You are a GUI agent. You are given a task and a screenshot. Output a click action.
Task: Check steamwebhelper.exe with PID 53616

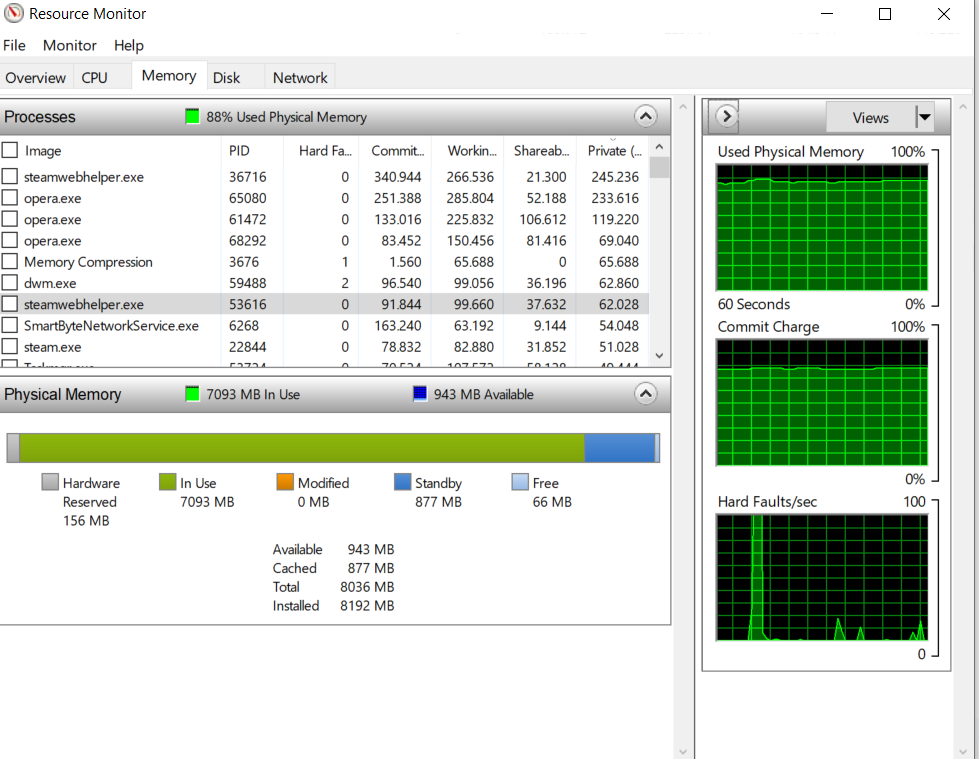(9, 304)
